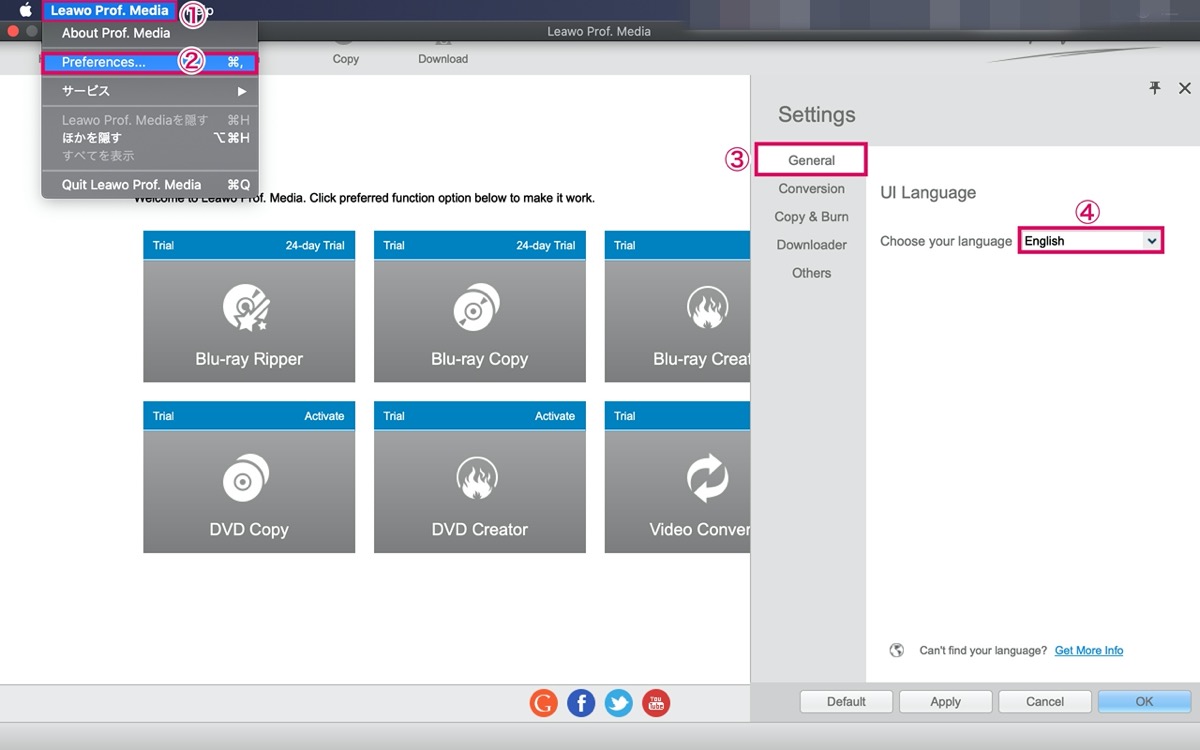Open the Apple menu
Viewport: 1200px width, 750px height.
26,11
